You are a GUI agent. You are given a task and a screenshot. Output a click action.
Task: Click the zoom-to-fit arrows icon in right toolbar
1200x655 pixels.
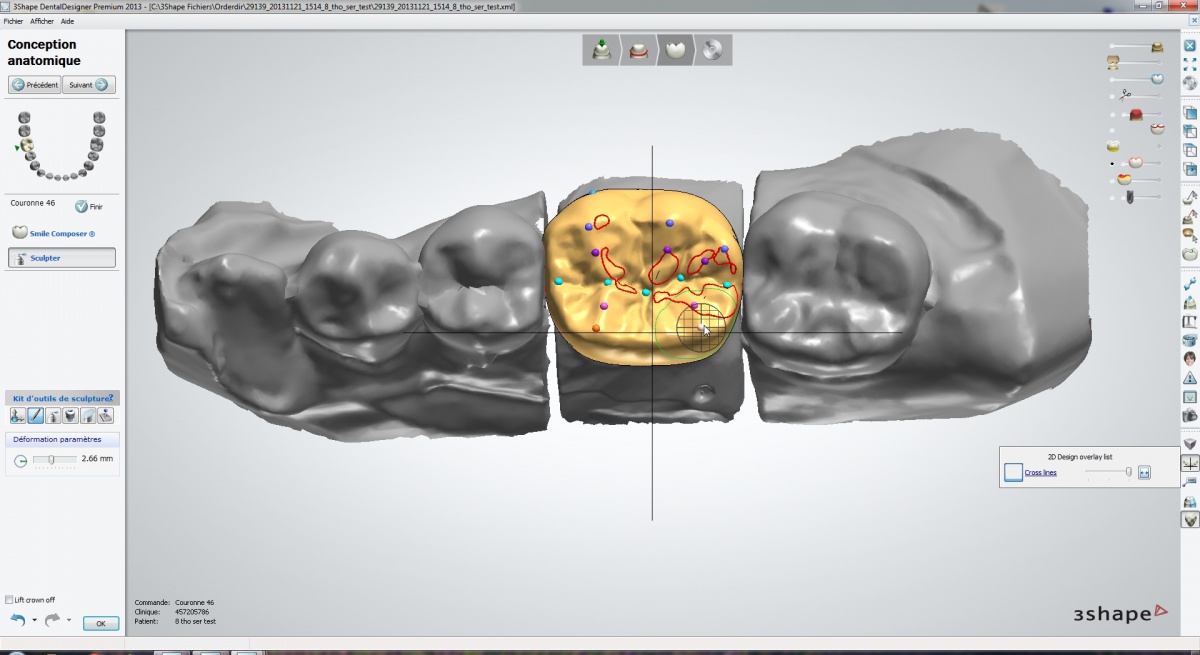click(1190, 64)
